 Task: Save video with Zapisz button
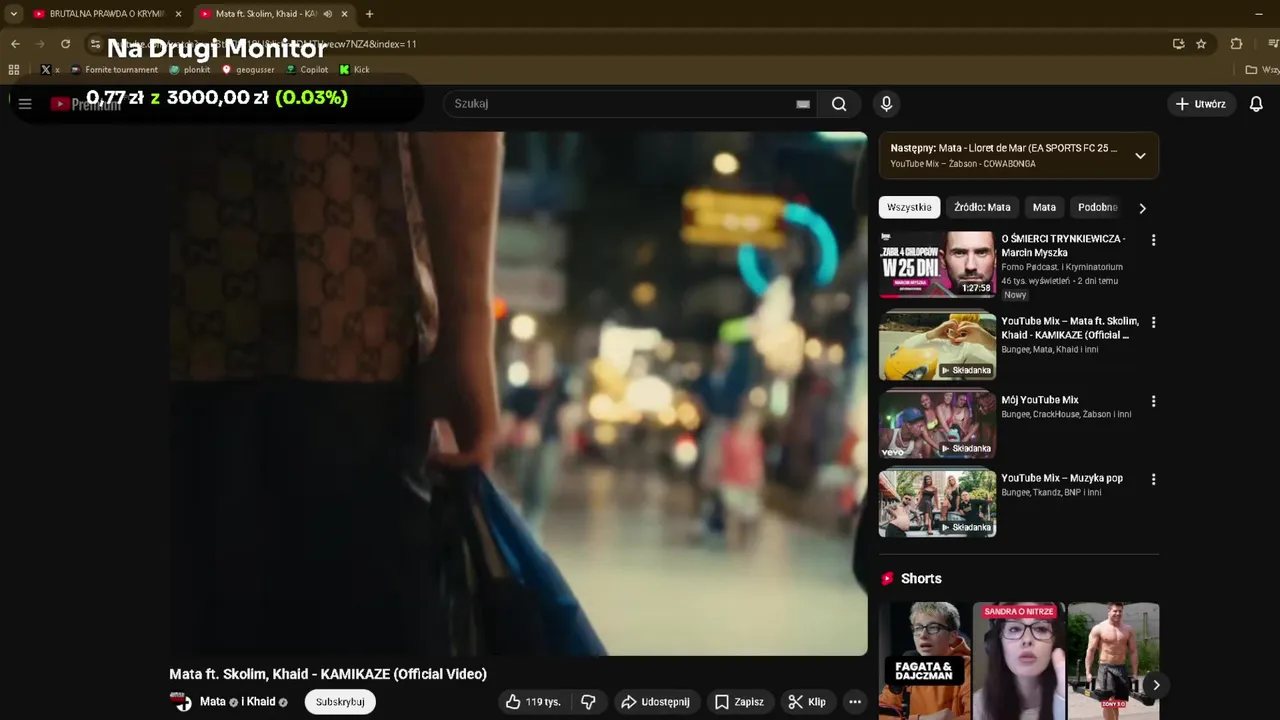[x=739, y=702]
